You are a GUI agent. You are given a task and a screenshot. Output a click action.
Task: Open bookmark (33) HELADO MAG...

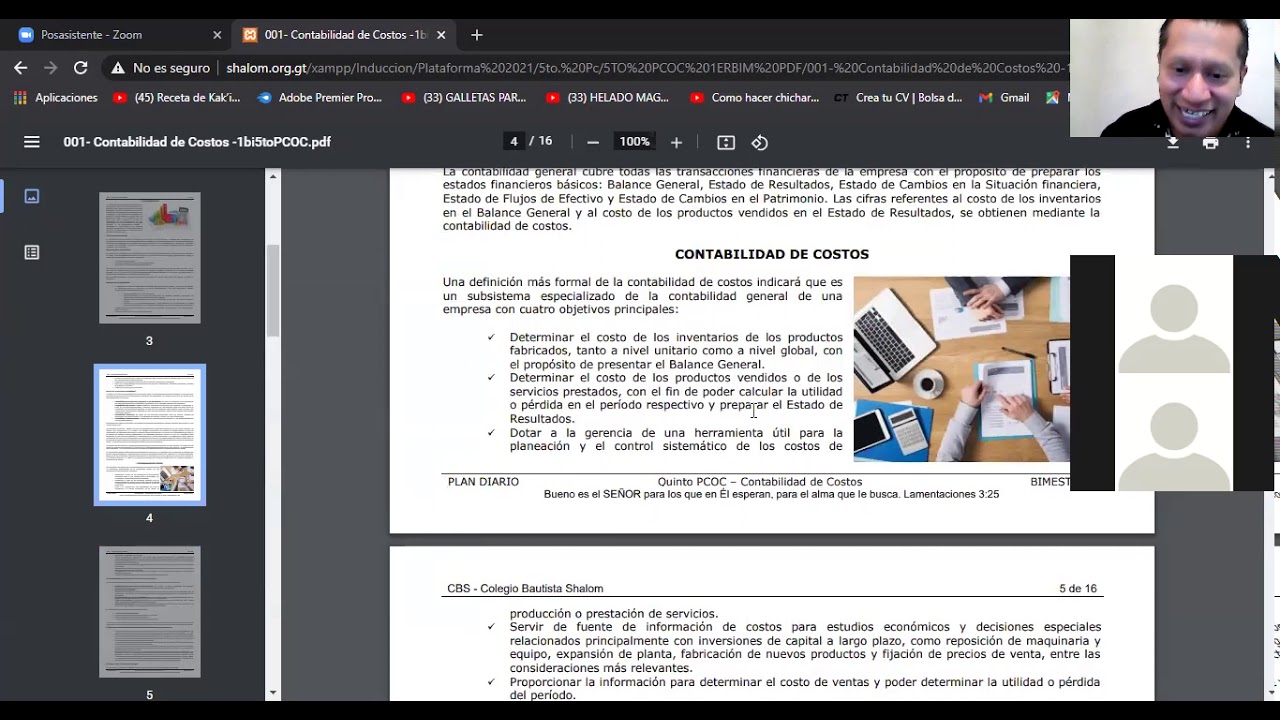click(x=608, y=98)
